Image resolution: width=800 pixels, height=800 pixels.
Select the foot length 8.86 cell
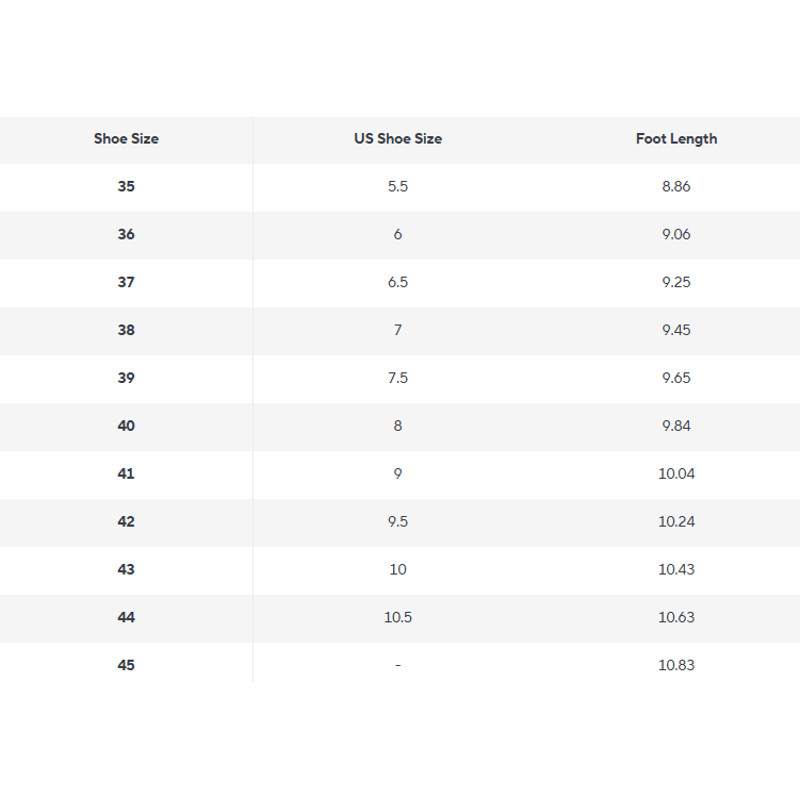coord(676,187)
